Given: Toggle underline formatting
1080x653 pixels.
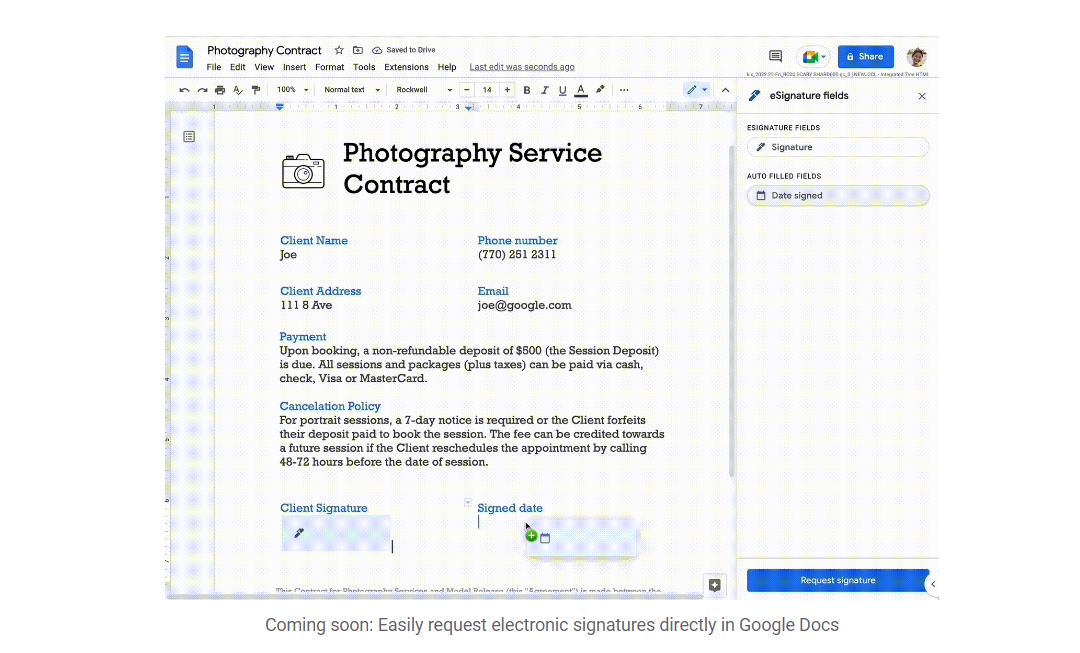Looking at the screenshot, I should point(562,90).
